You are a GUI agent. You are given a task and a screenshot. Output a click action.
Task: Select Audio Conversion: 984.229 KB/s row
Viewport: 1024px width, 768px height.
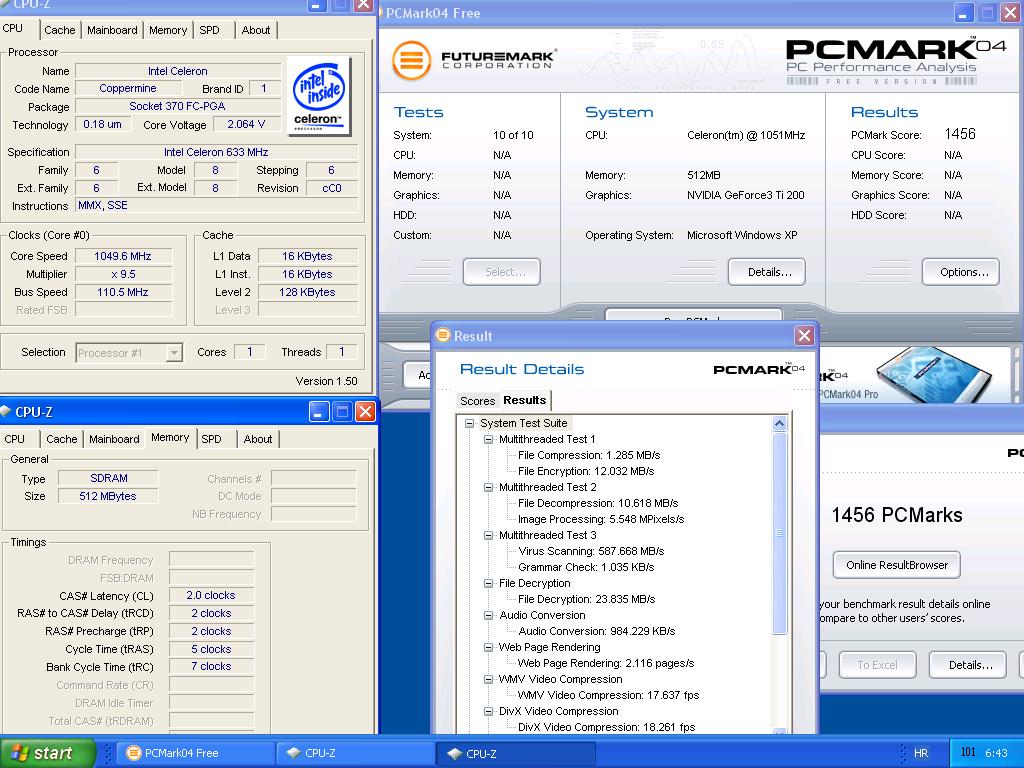[596, 632]
